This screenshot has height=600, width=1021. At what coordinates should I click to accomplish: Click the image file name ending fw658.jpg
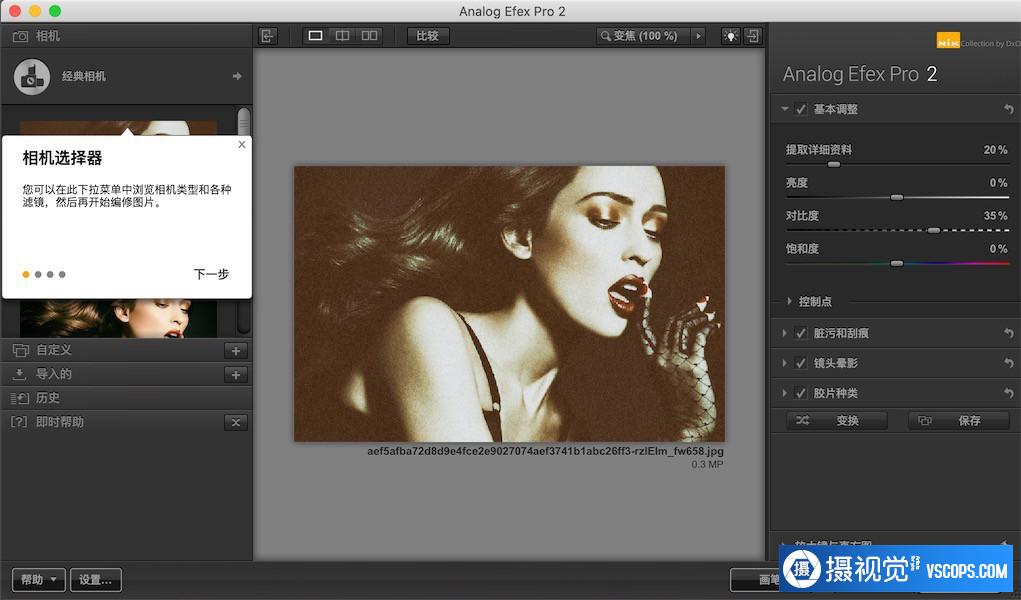[x=545, y=451]
